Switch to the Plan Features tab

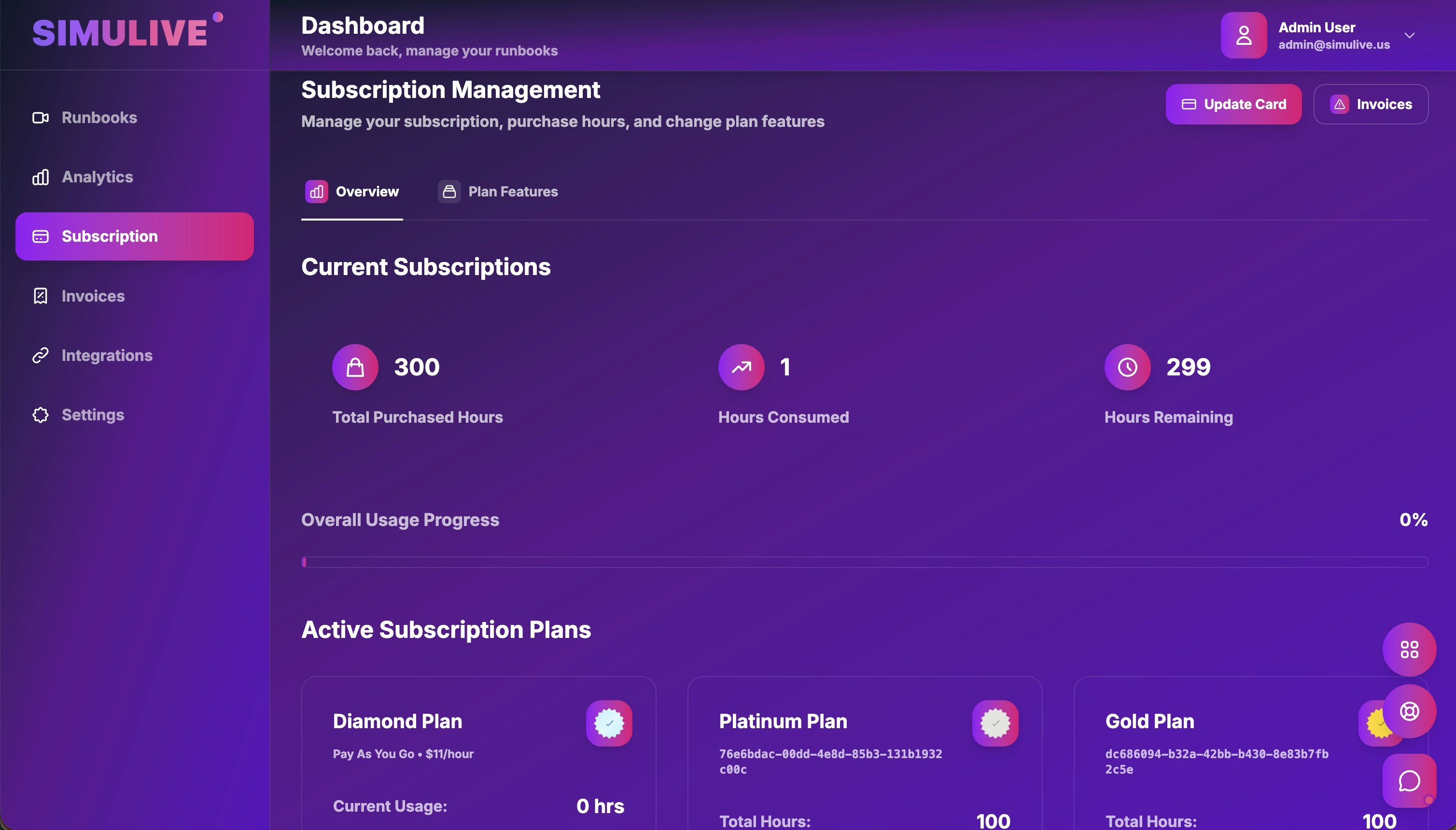(x=498, y=192)
